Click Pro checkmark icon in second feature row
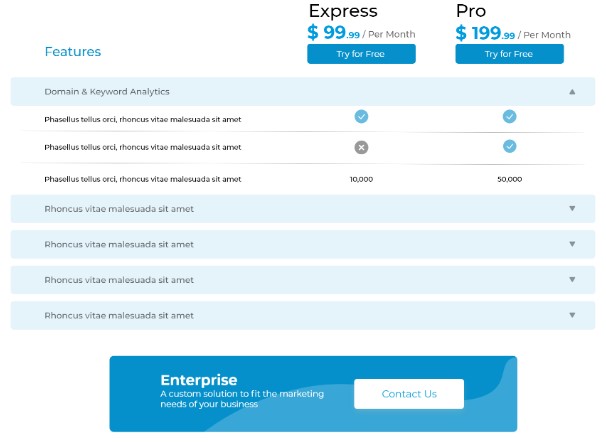This screenshot has height=444, width=606. click(x=509, y=146)
